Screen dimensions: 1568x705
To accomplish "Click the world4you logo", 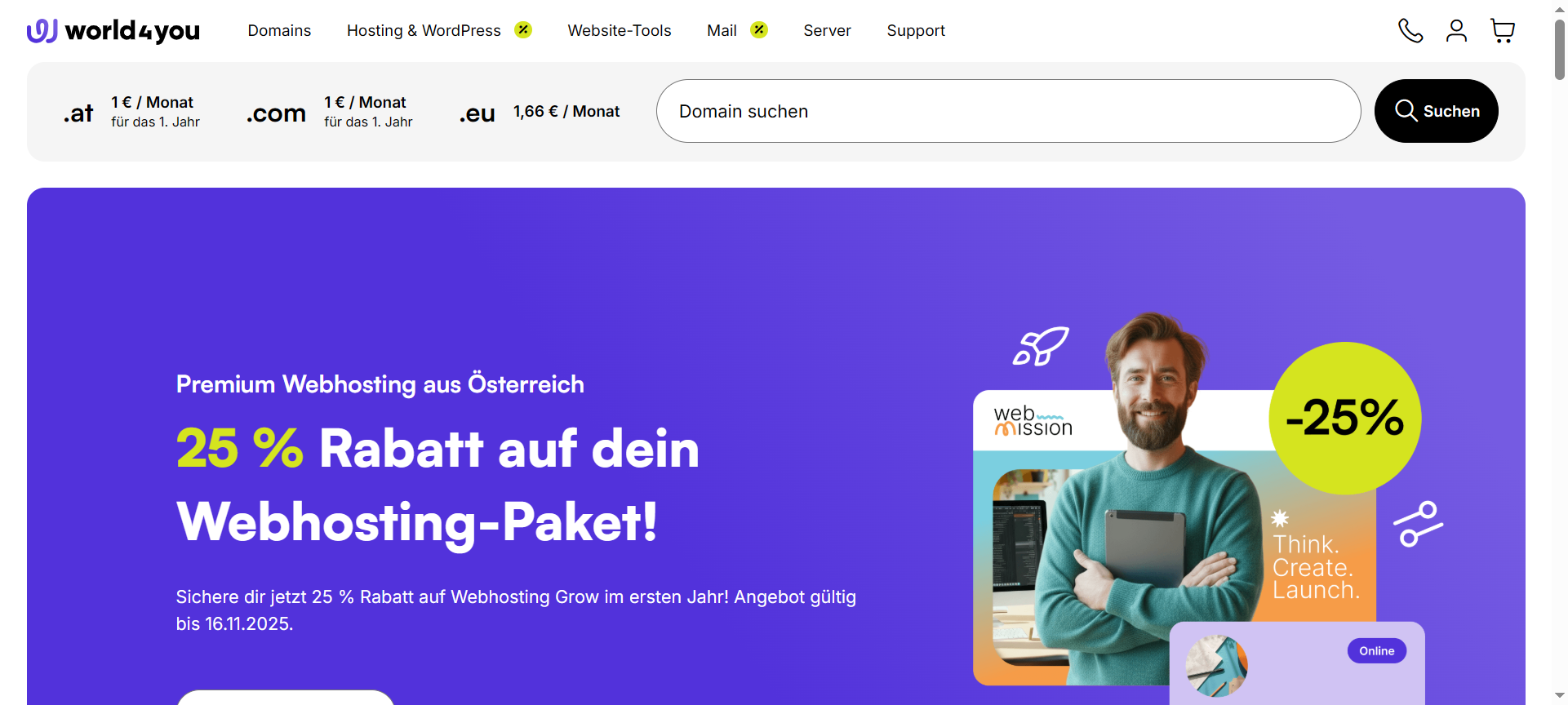I will pos(113,31).
